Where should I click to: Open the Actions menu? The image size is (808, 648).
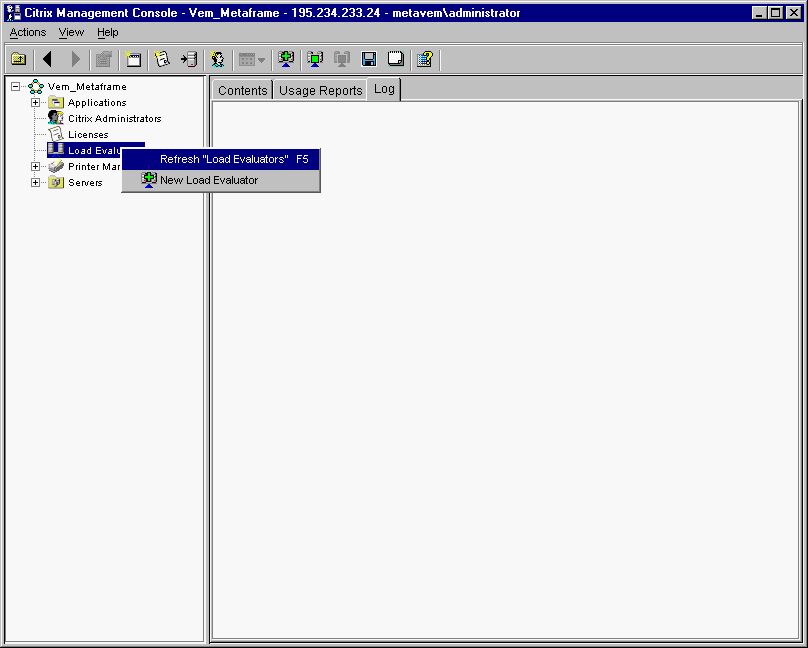tap(28, 32)
